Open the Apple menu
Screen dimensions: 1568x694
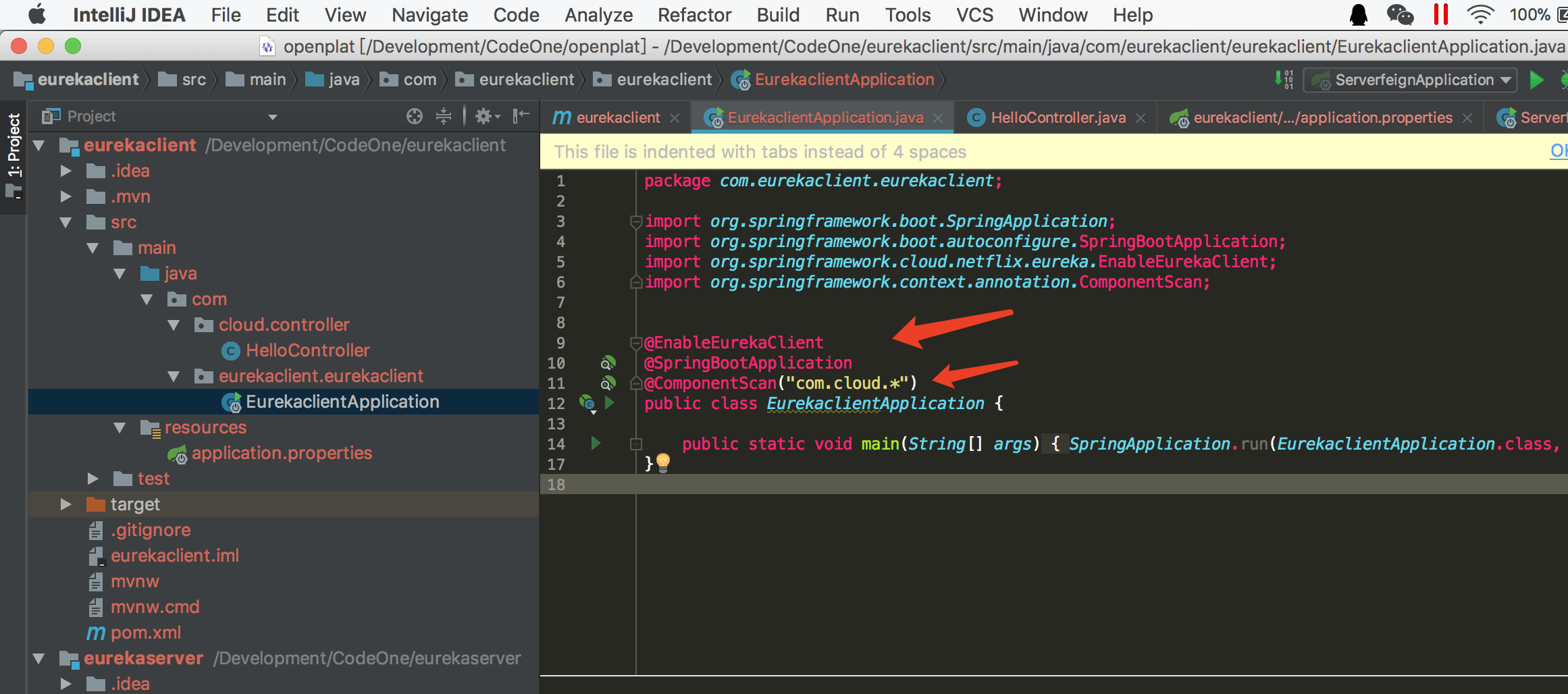click(x=36, y=14)
